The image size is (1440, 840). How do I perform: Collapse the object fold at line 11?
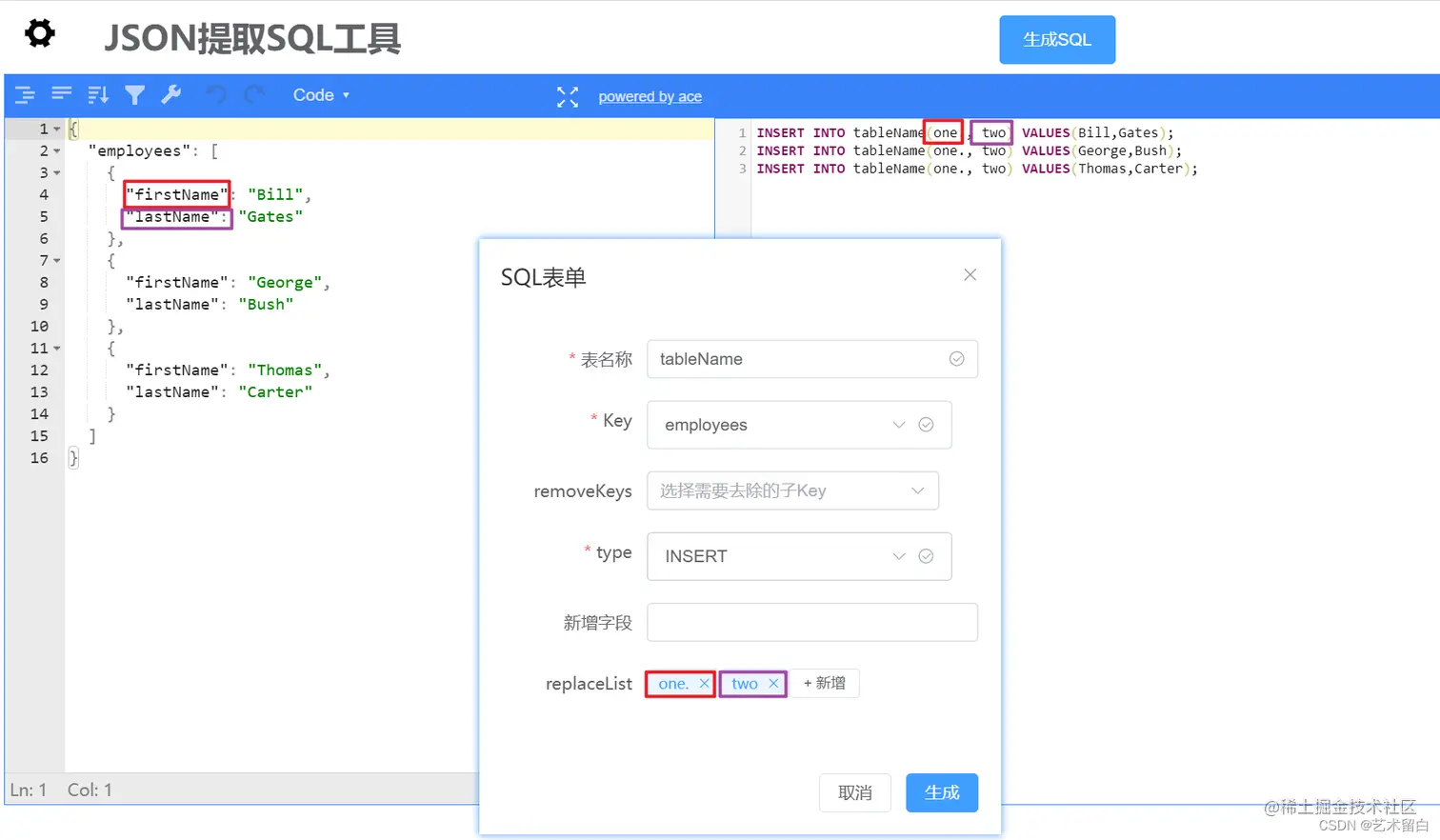[57, 348]
